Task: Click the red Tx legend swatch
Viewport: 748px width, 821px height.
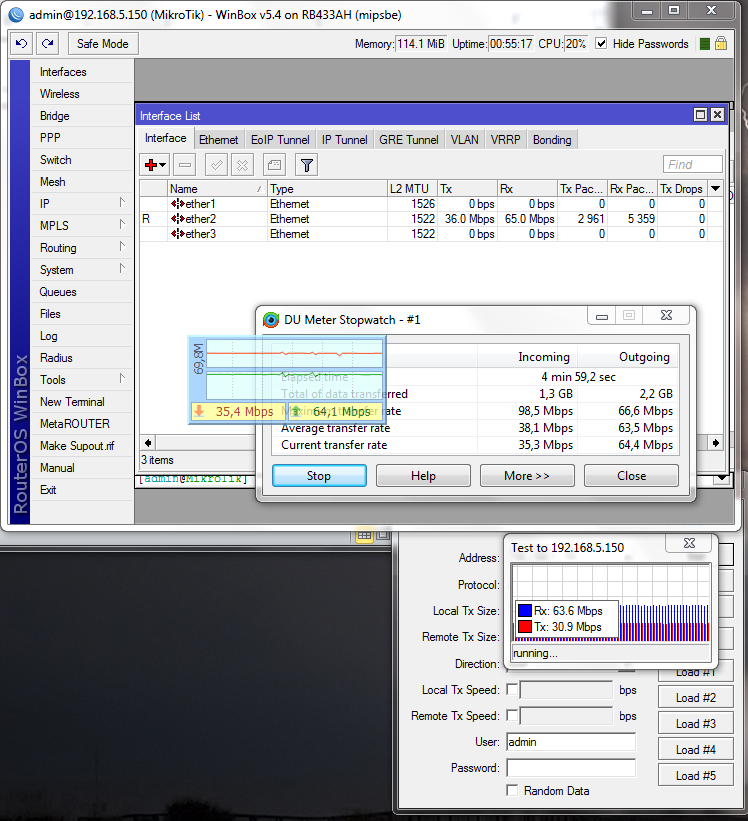Action: pyautogui.click(x=525, y=626)
